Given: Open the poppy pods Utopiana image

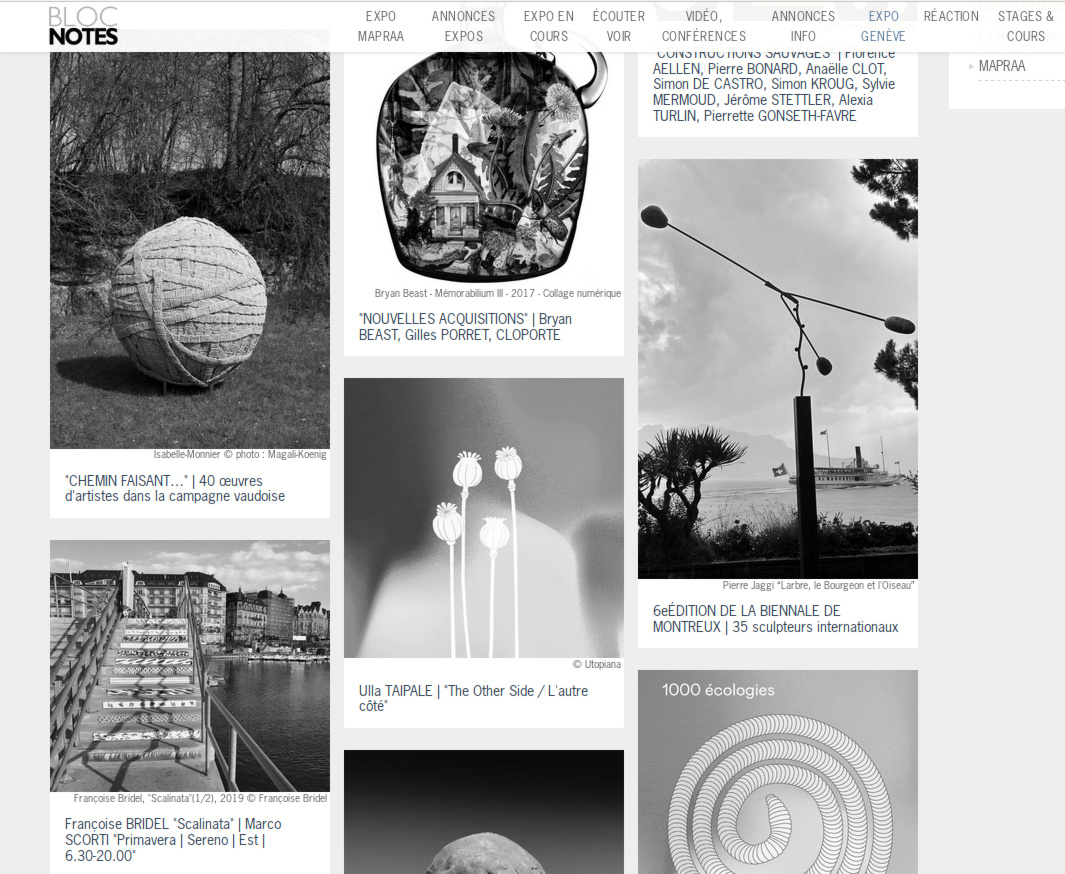Looking at the screenshot, I should tap(484, 517).
